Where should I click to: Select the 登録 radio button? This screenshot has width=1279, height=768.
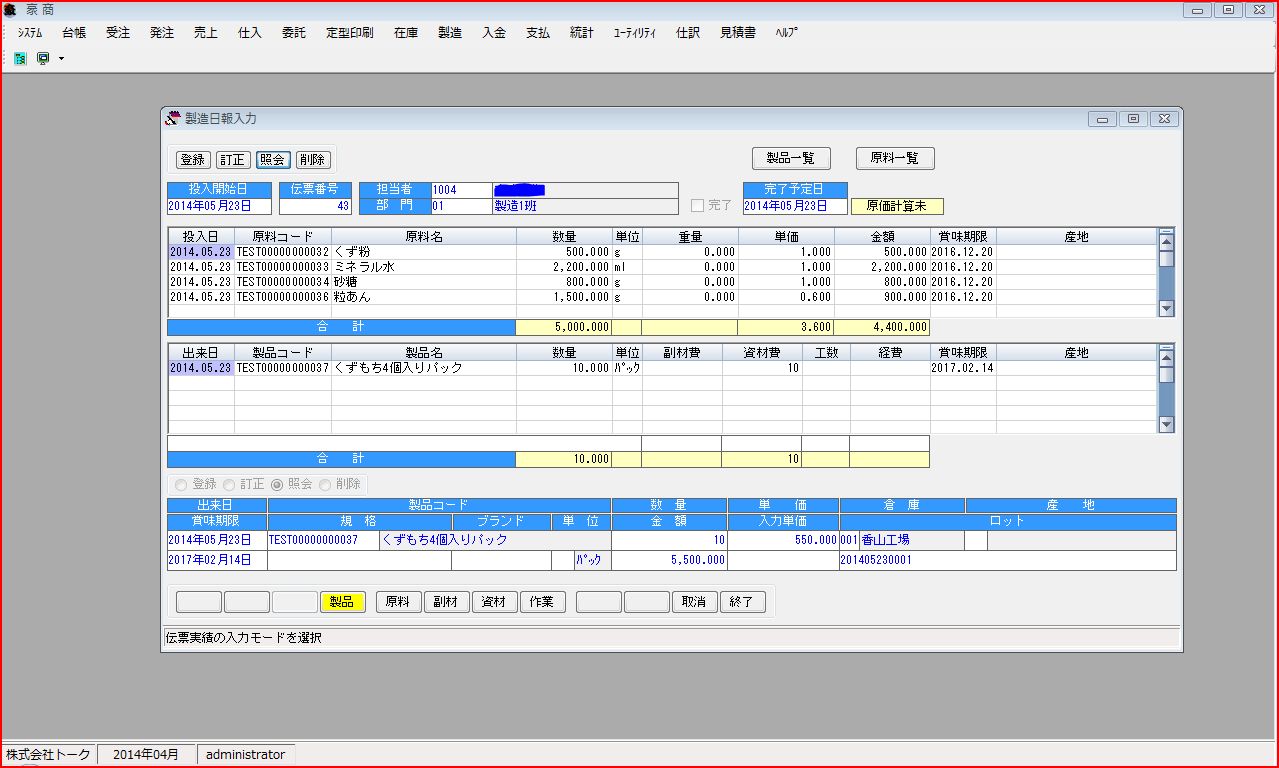[182, 484]
